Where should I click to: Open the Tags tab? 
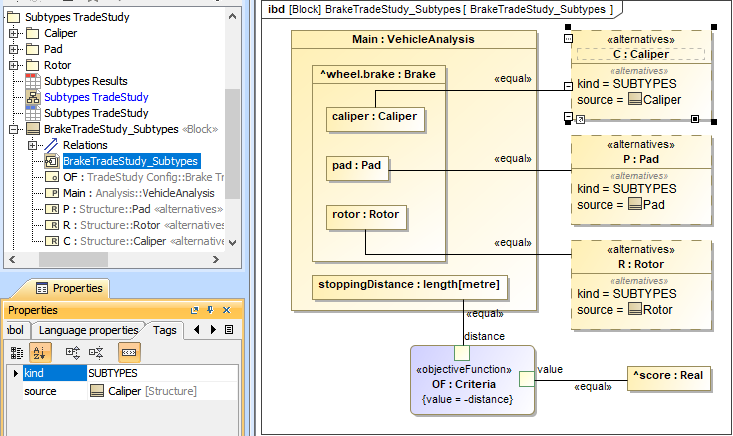click(165, 330)
